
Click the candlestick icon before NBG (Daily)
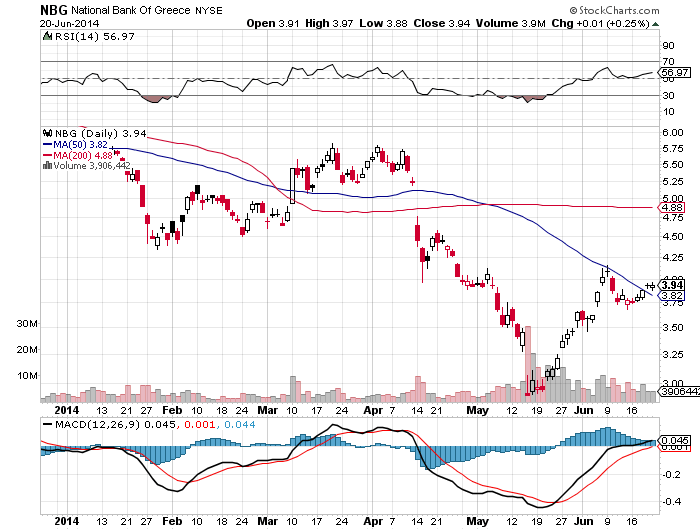click(x=47, y=133)
